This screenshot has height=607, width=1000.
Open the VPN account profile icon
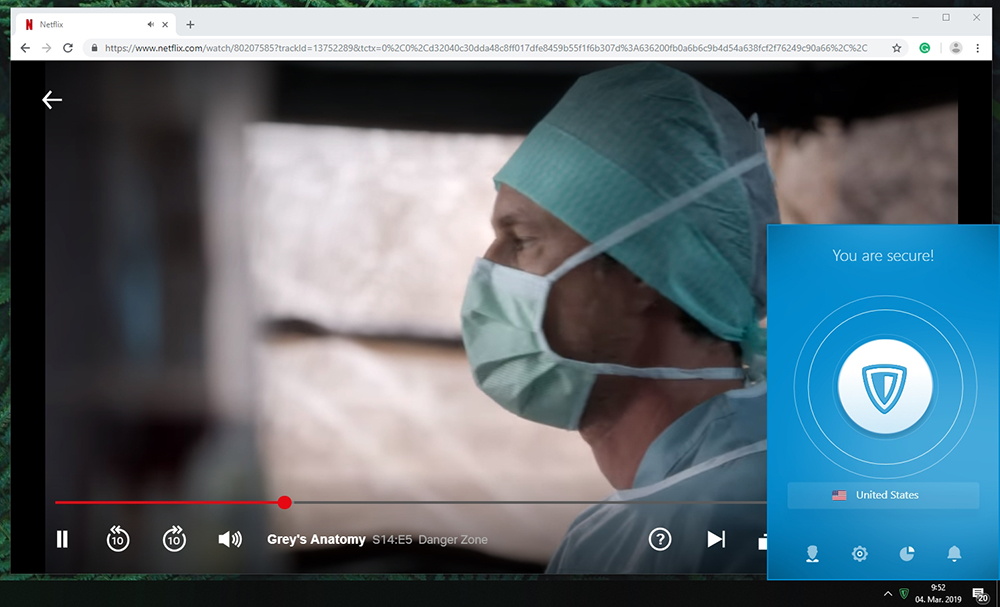click(x=812, y=553)
